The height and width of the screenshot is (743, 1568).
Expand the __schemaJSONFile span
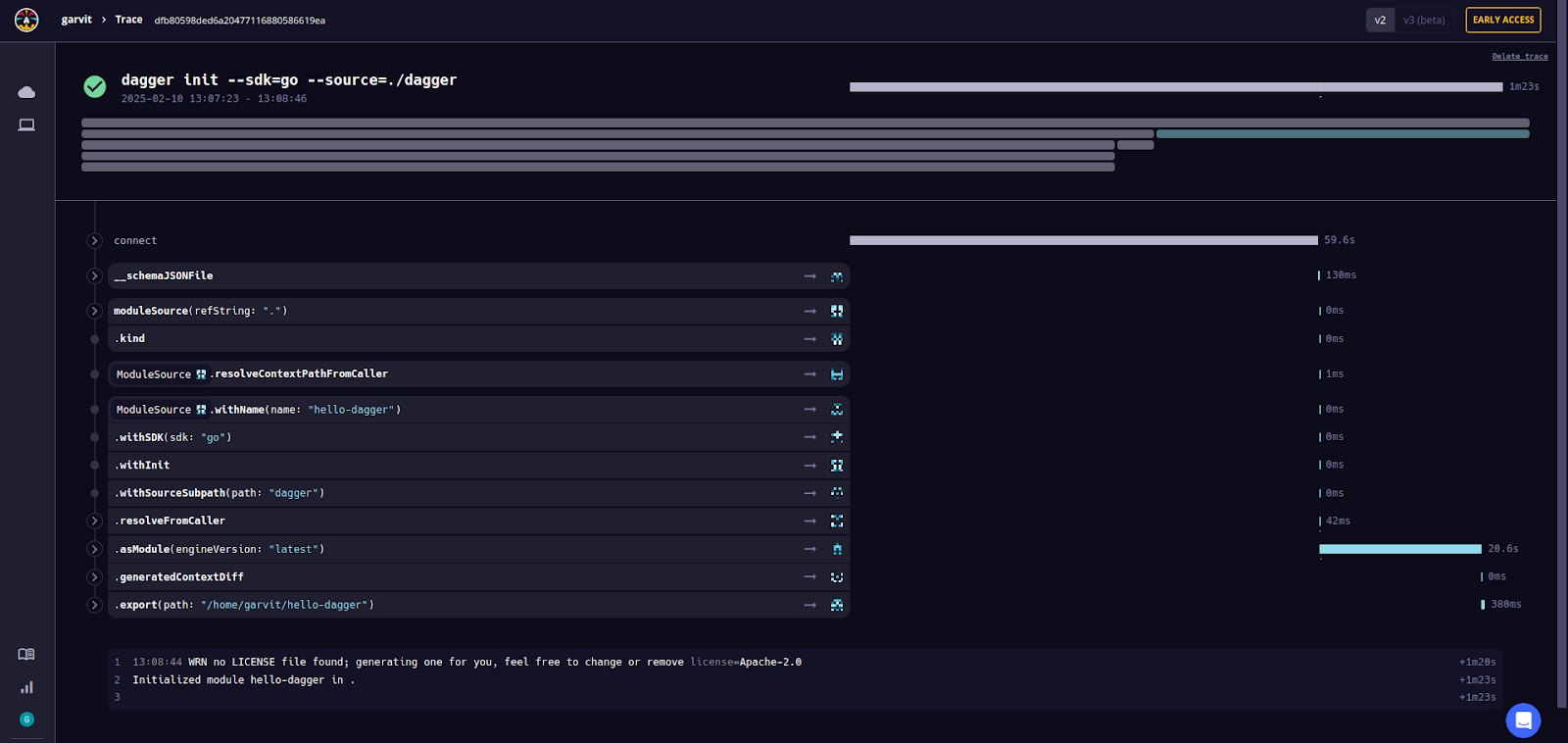coord(95,276)
